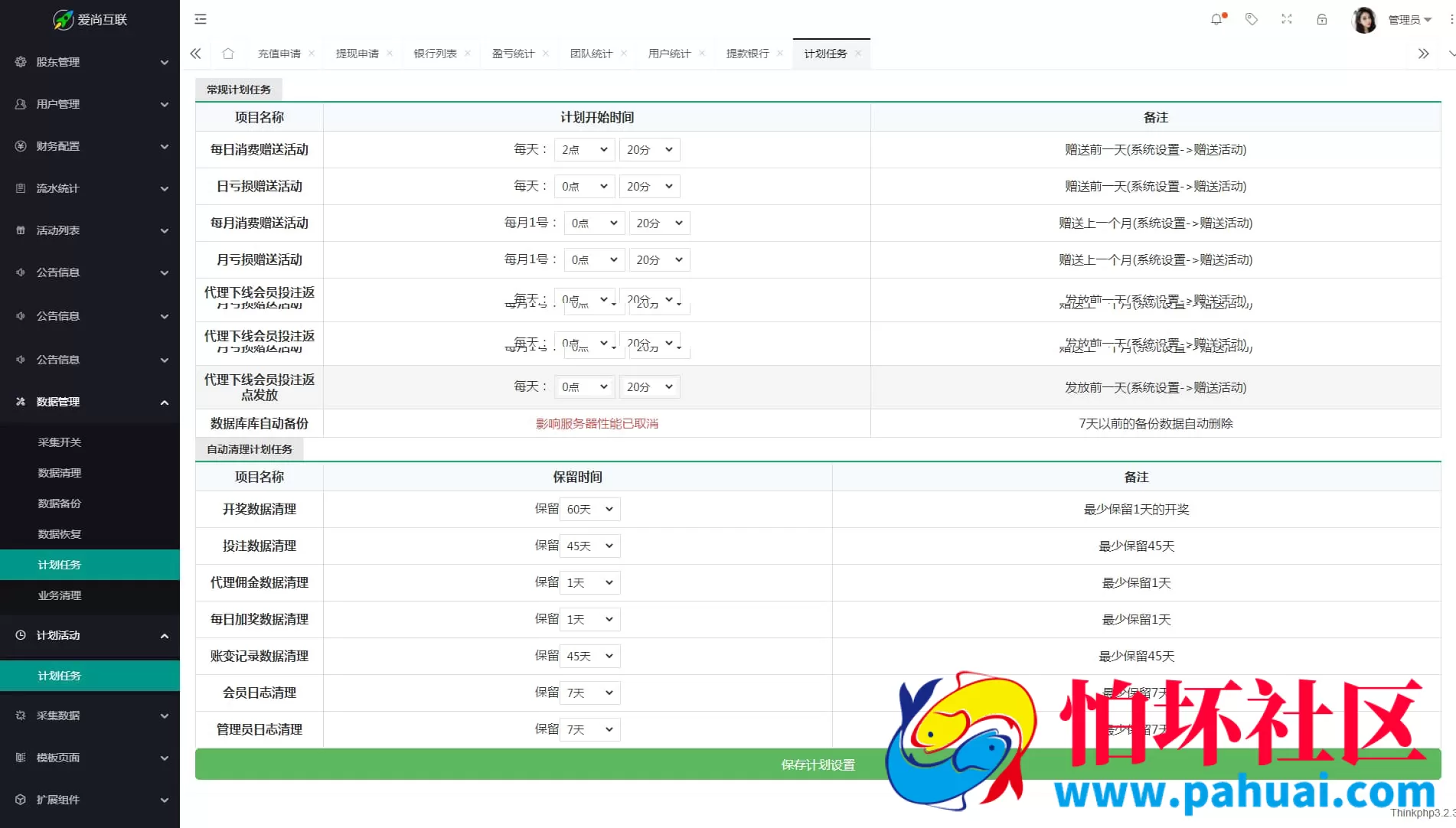
Task: Collapse the sidebar using the top-left icon
Action: click(201, 18)
